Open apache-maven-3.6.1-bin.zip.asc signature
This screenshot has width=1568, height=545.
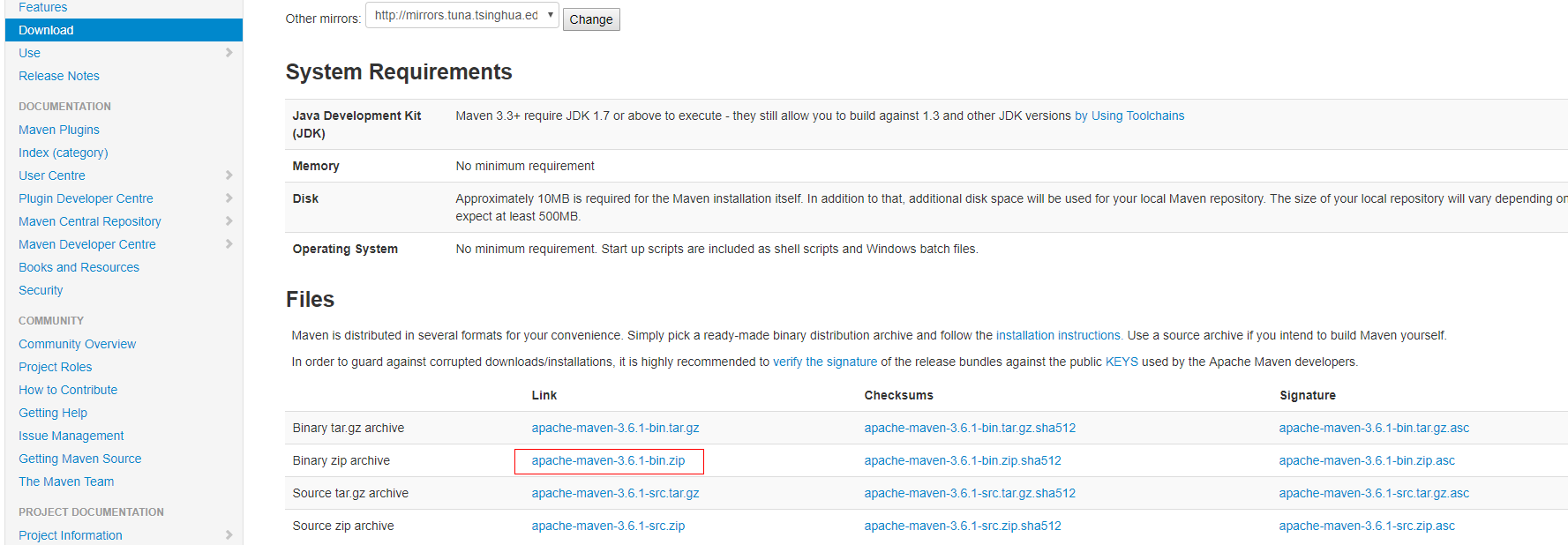point(1367,460)
